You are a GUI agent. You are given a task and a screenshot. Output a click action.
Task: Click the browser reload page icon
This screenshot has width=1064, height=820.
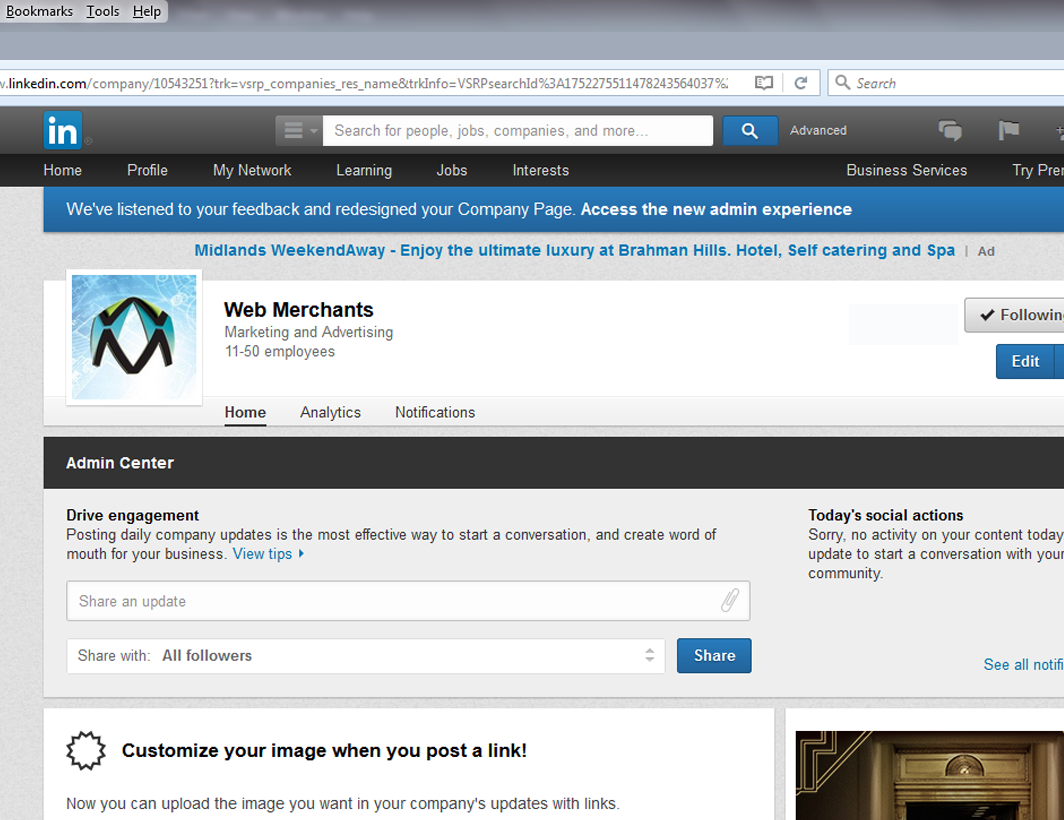point(800,83)
